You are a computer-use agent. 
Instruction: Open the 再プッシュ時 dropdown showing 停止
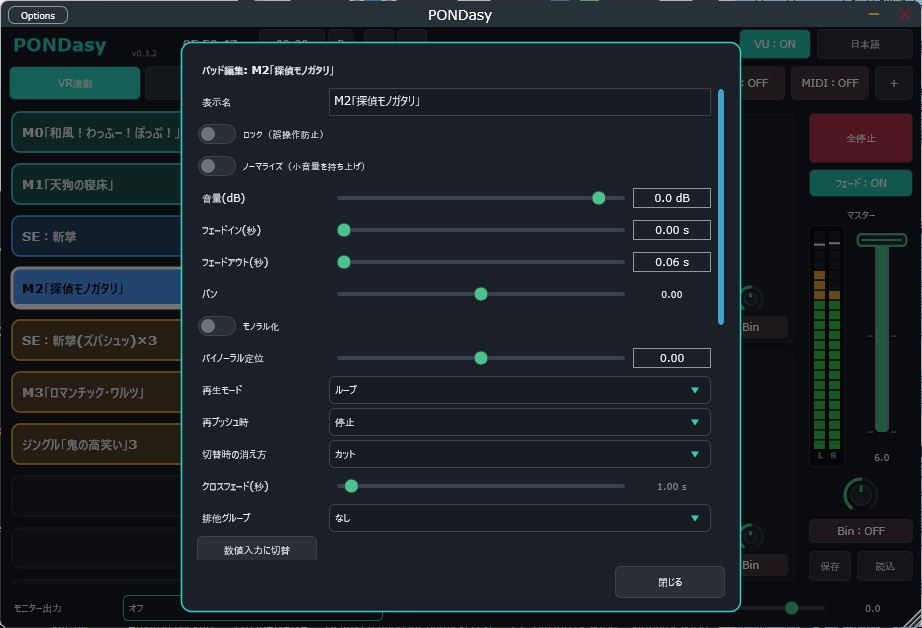click(519, 422)
